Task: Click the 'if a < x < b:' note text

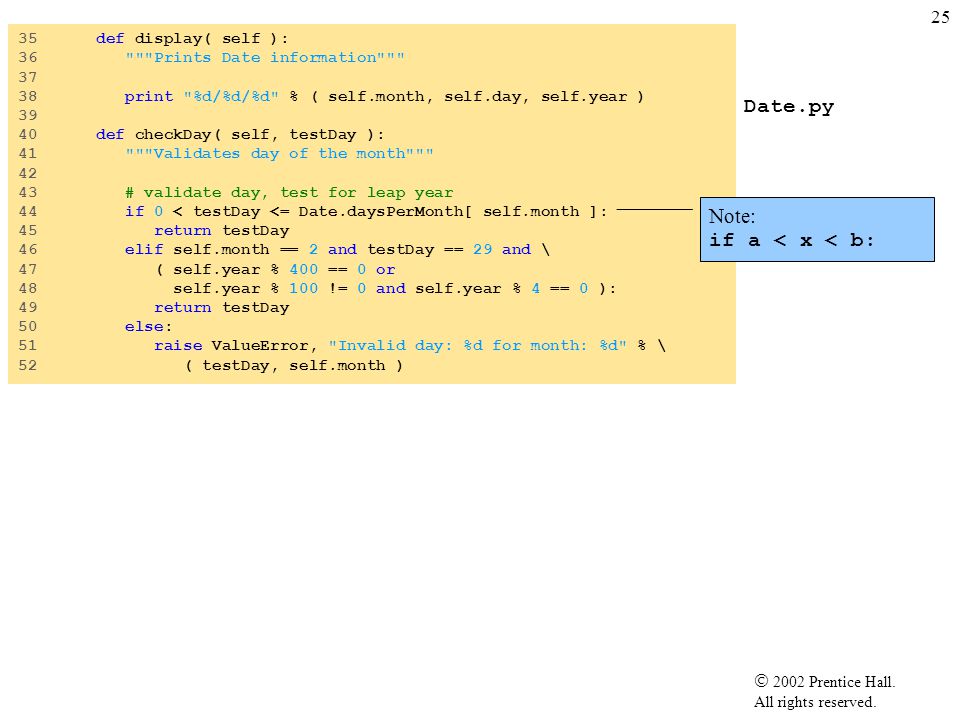Action: click(x=791, y=240)
